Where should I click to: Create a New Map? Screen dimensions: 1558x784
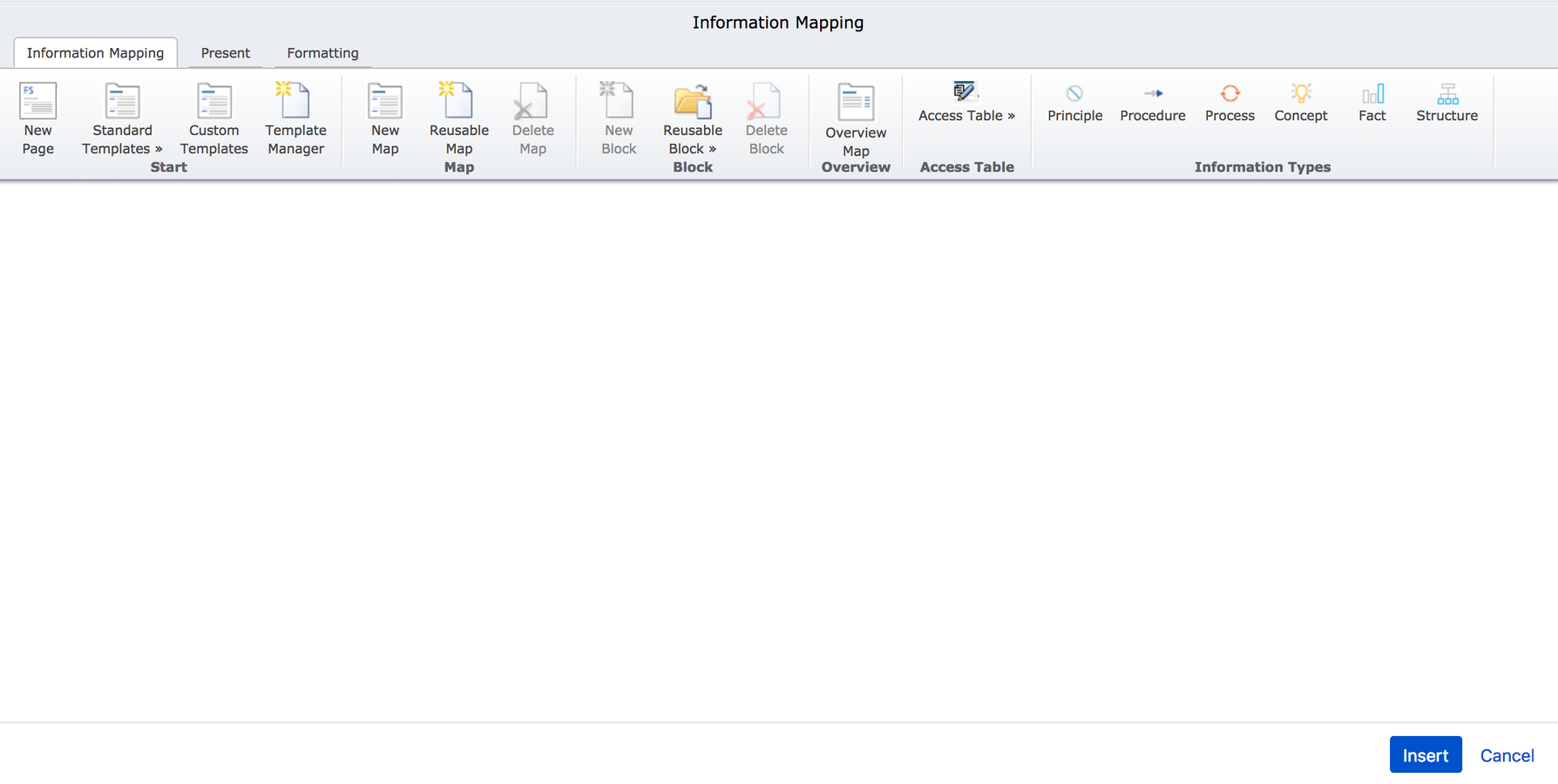(x=384, y=118)
